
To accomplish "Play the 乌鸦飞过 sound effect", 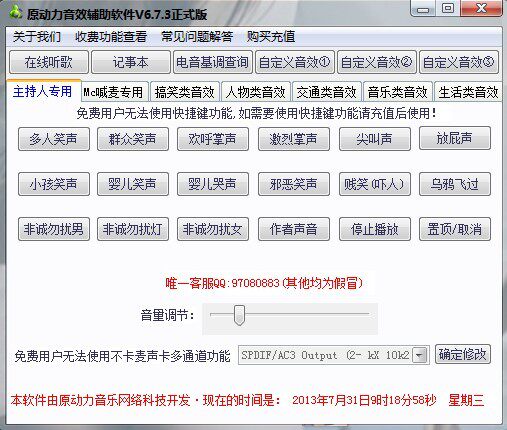I will point(455,184).
